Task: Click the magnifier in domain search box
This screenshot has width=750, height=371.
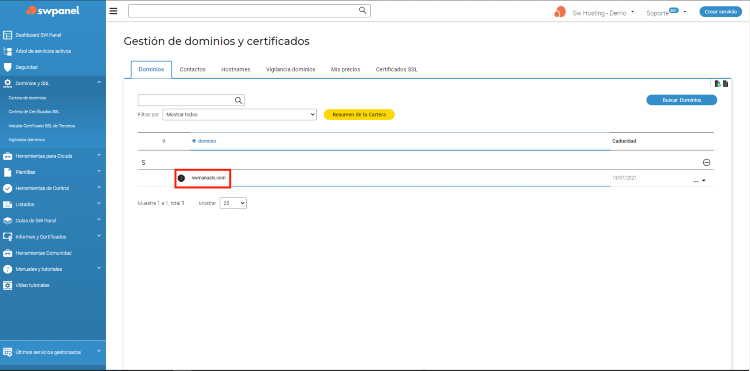Action: pos(238,100)
